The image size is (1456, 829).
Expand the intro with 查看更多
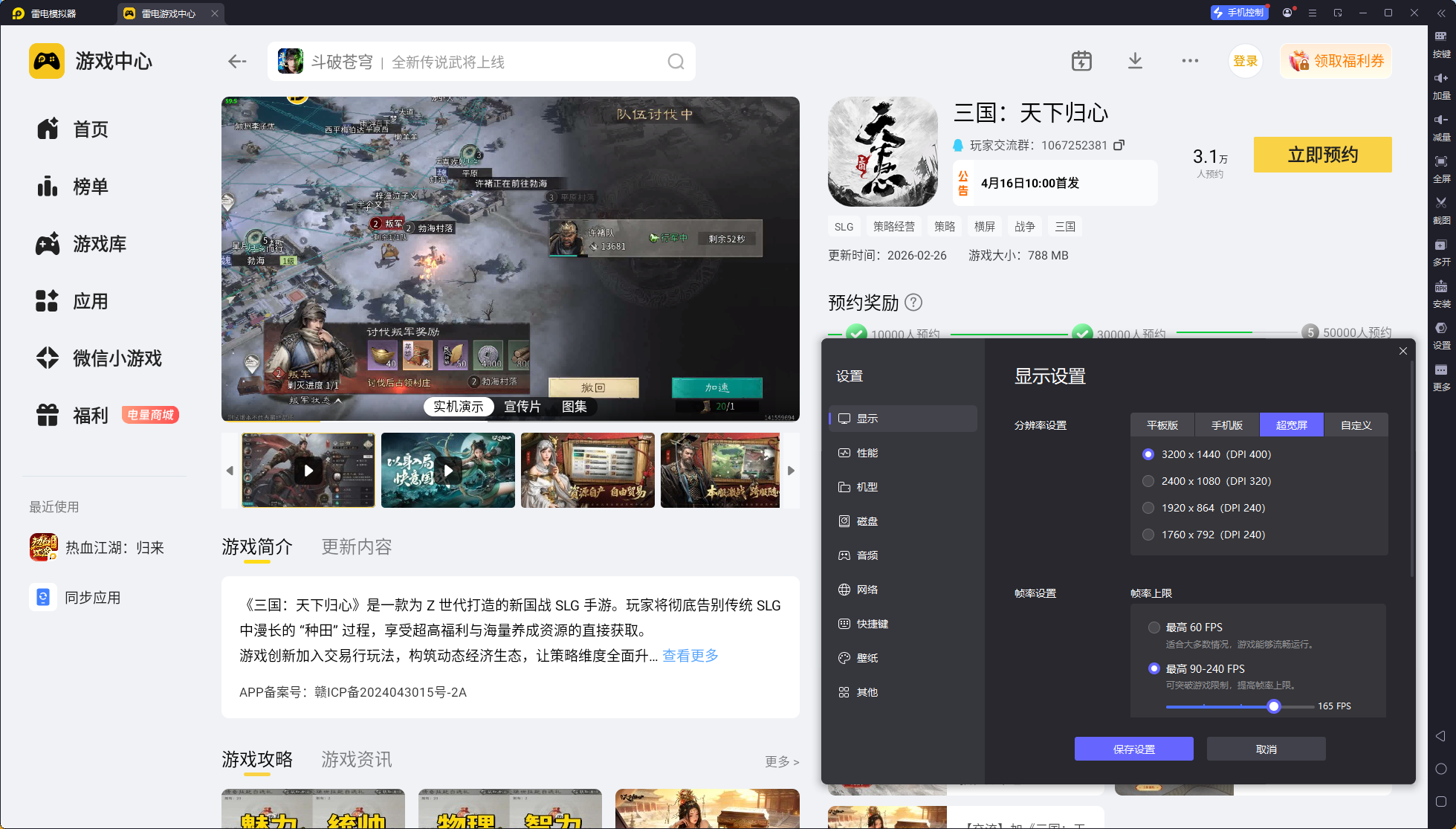click(x=690, y=655)
